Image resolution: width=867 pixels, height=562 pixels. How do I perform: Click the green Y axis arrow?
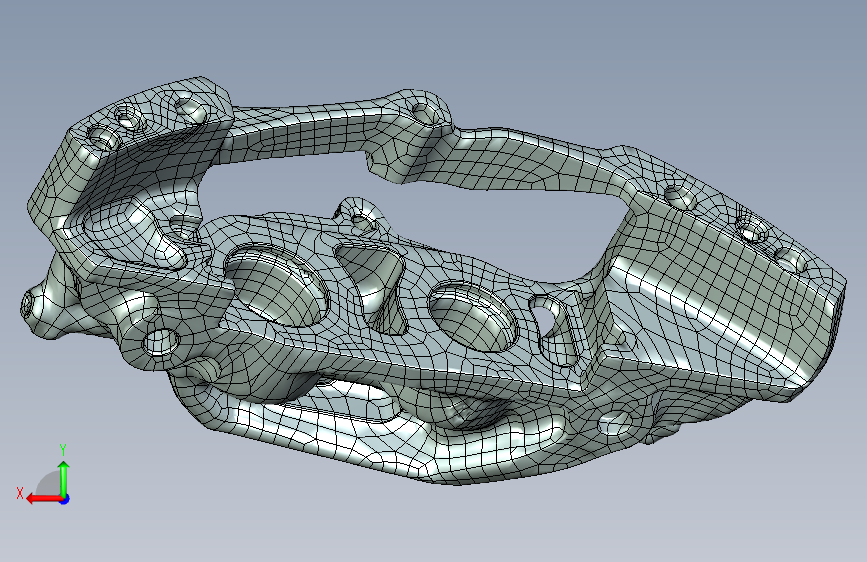64,478
